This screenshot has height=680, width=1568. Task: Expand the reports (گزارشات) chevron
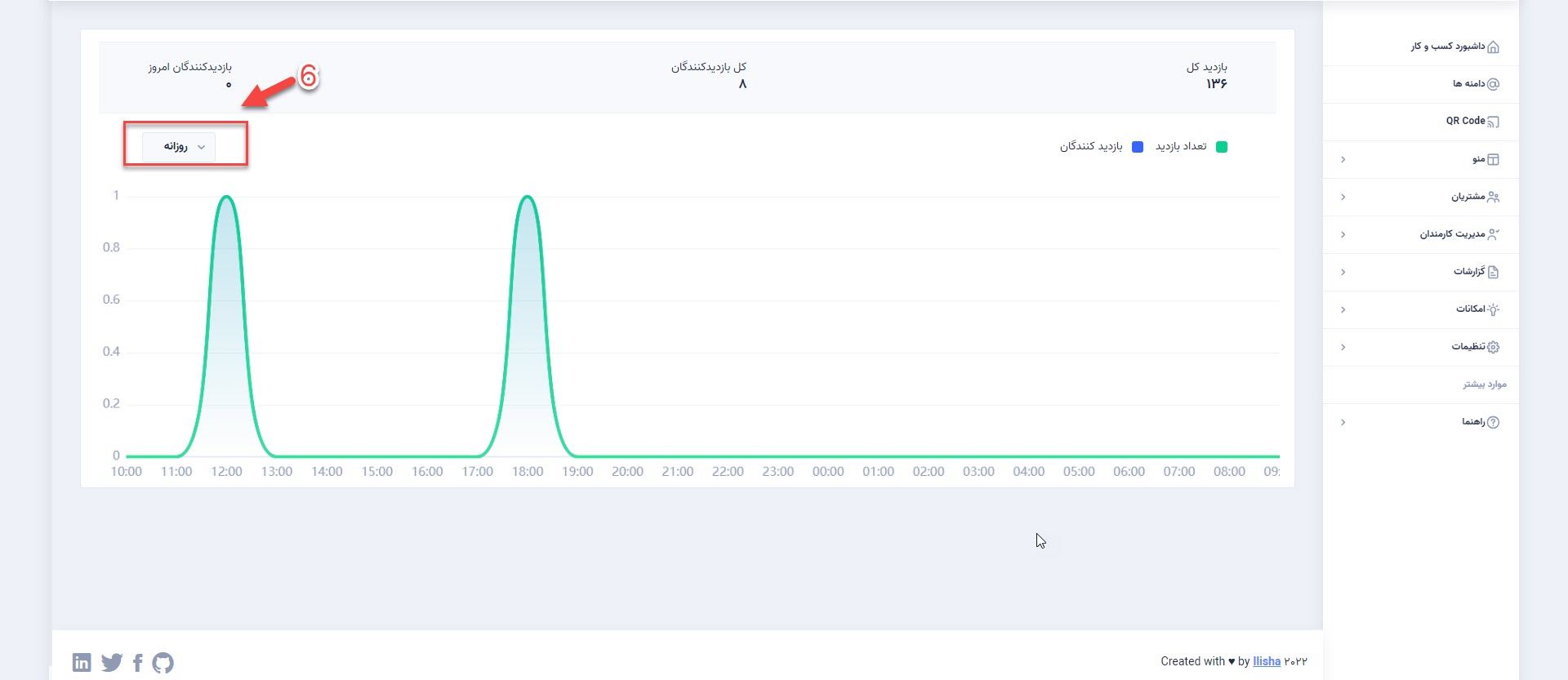click(x=1343, y=272)
